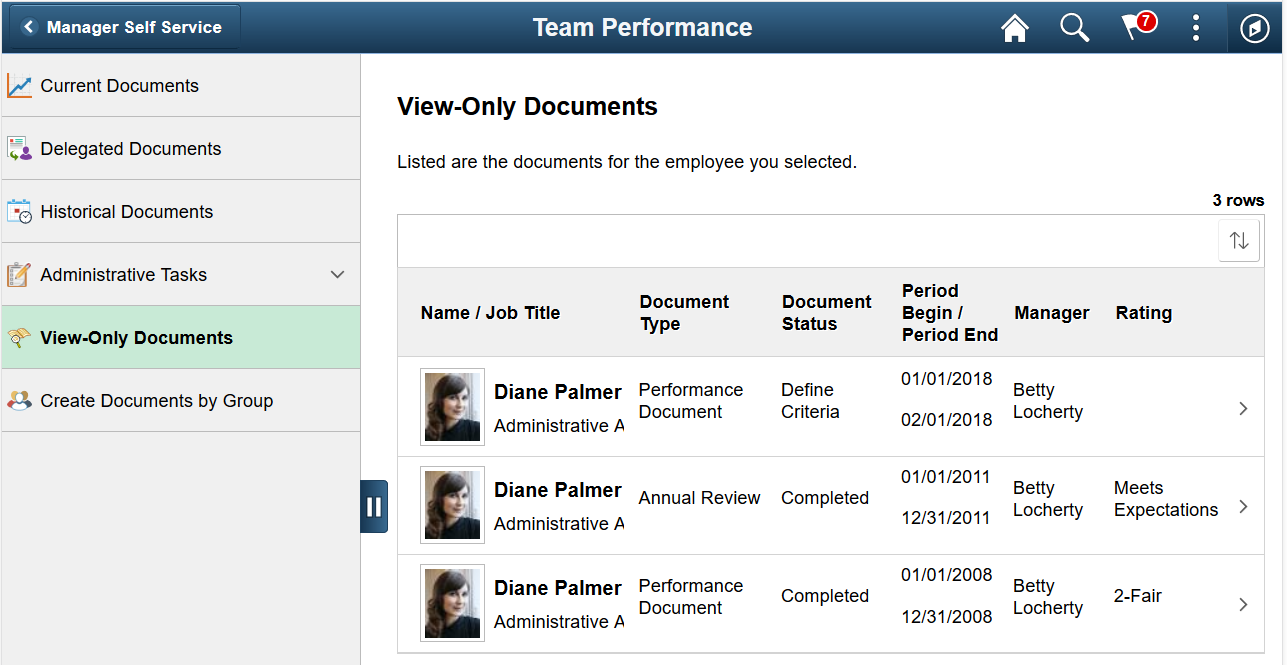Click the Administrative Tasks notepad icon
Viewport: 1287px width, 665px height.
[19, 275]
